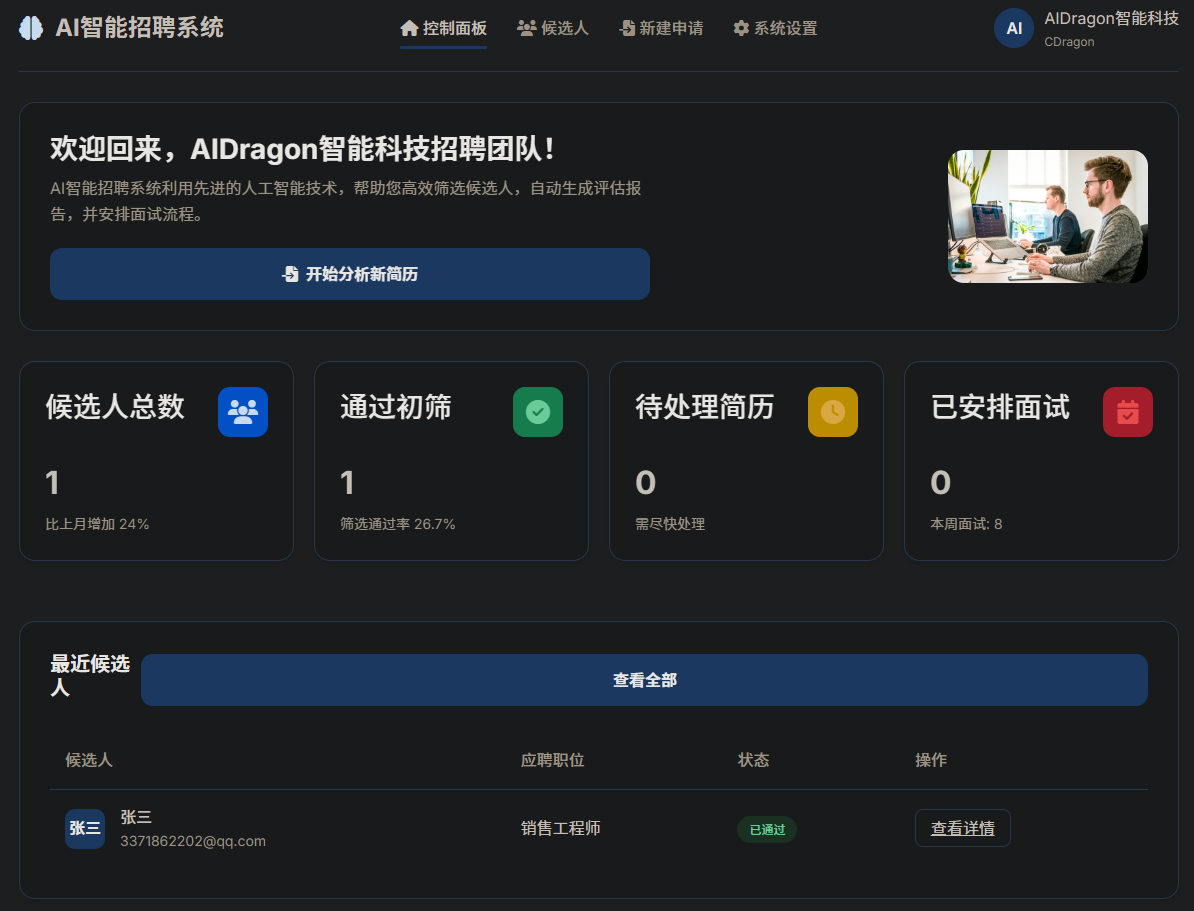The image size is (1194, 911).
Task: Click the blue total candidates icon
Action: pos(243,412)
